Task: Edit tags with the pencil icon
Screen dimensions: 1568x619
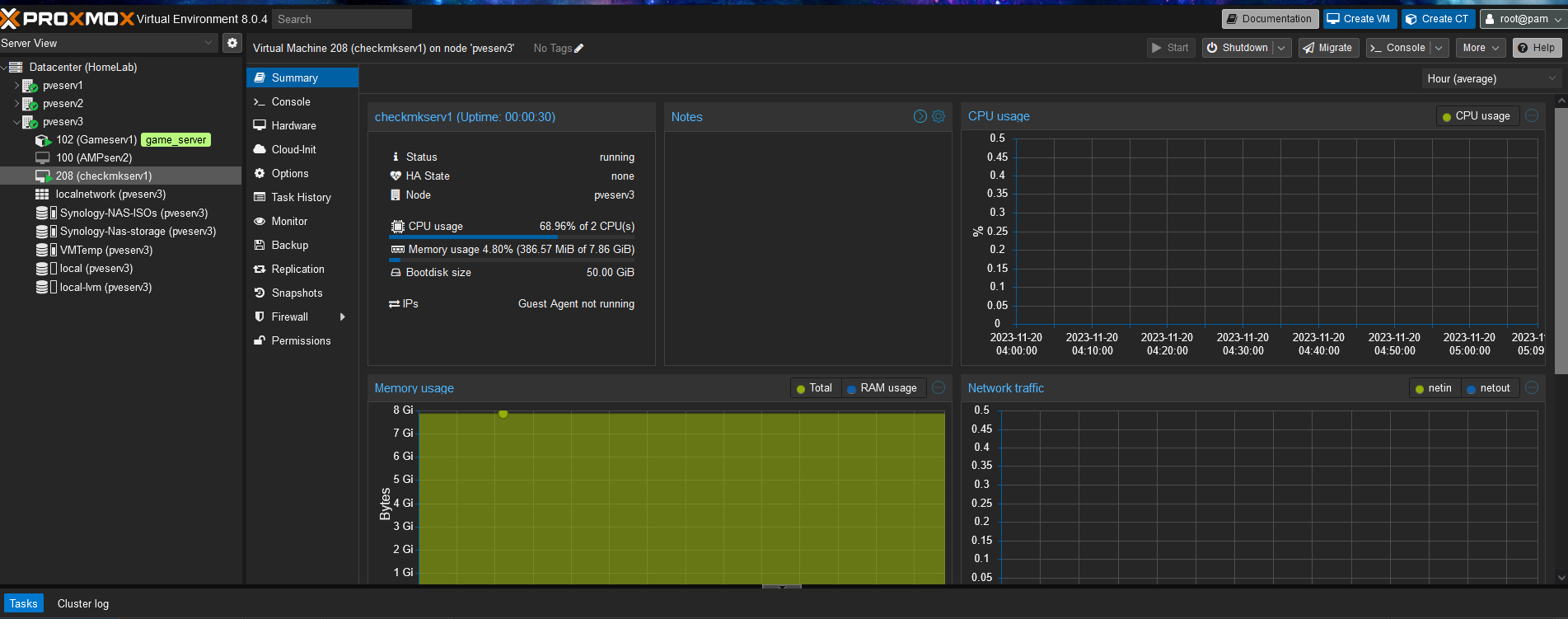Action: 578,49
